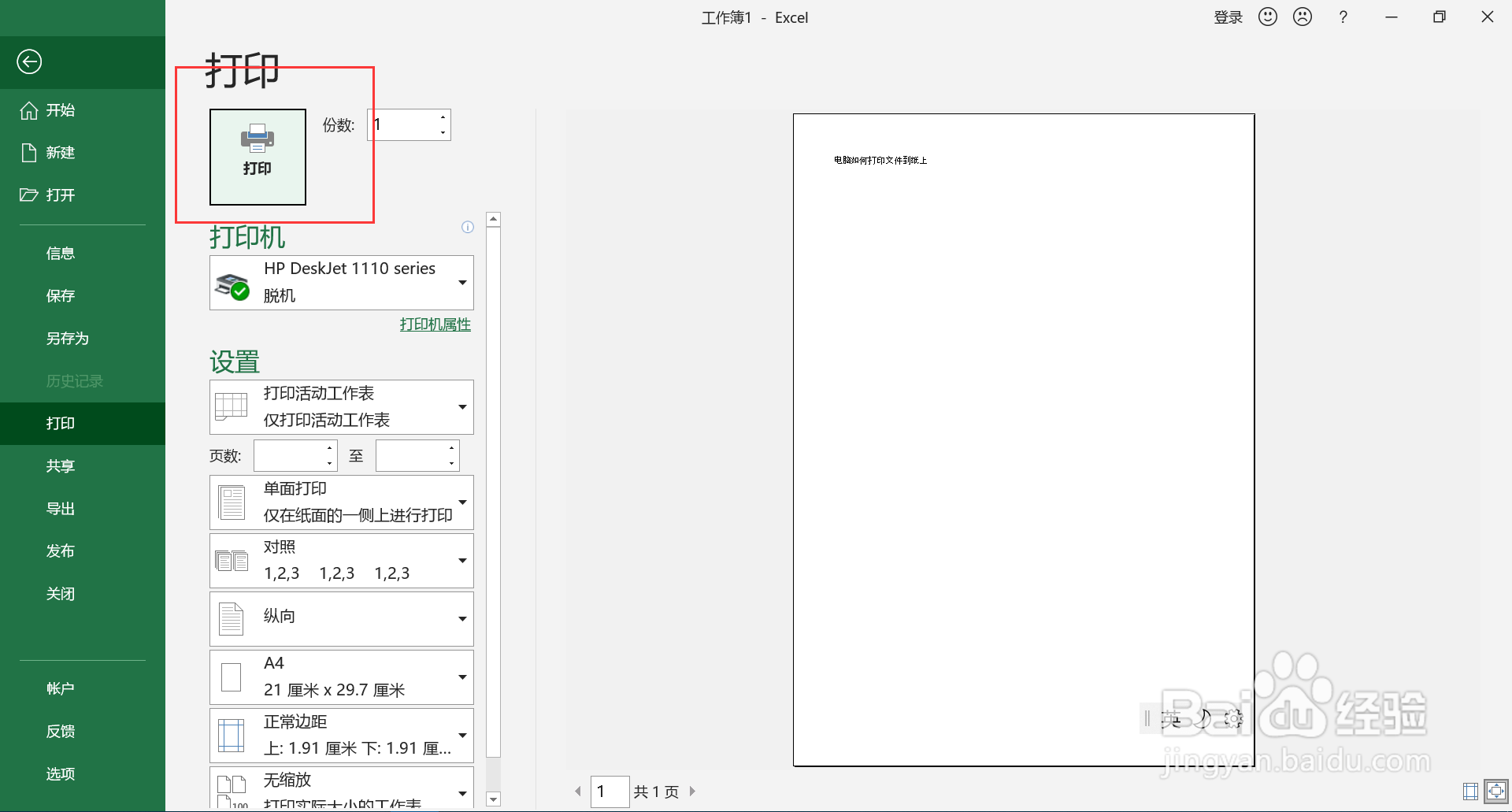
Task: Click the print preview page thumbnail
Action: [x=1024, y=439]
